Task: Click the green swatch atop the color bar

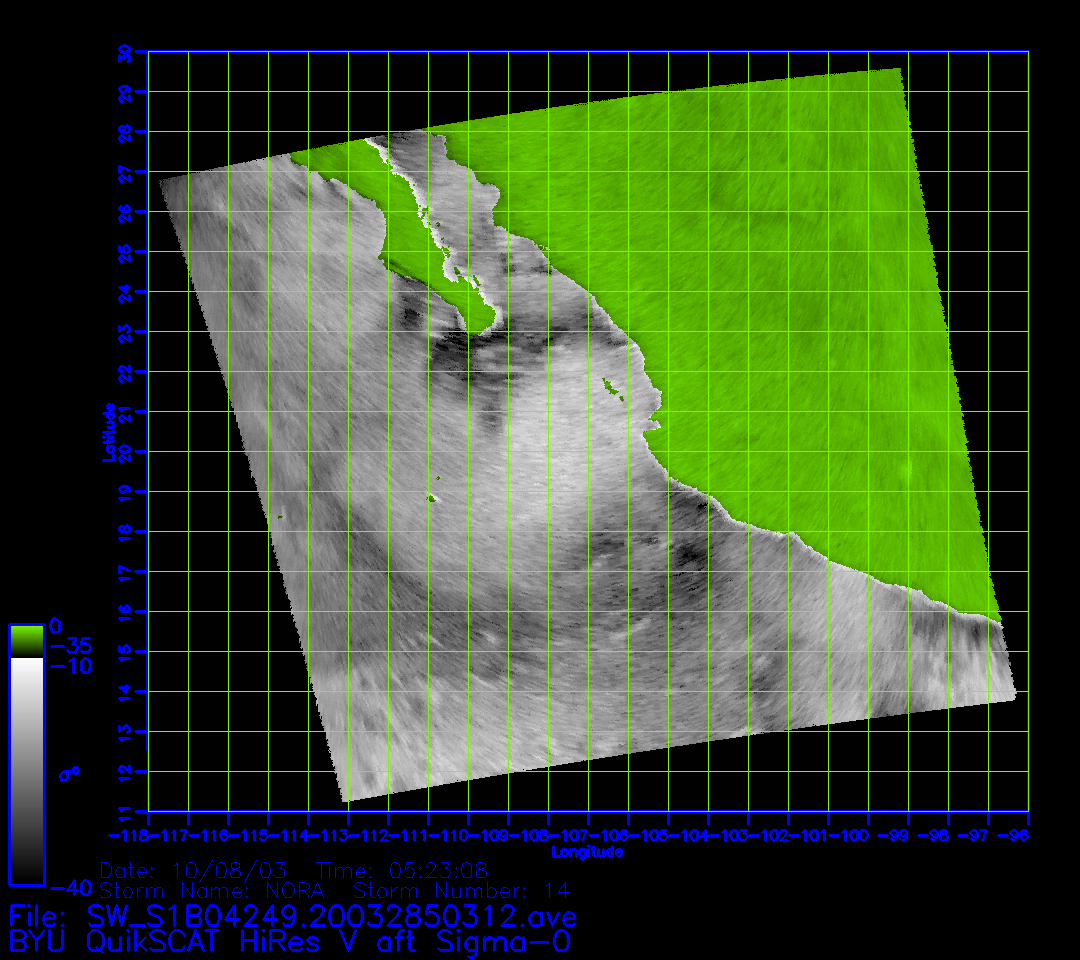Action: pyautogui.click(x=26, y=640)
